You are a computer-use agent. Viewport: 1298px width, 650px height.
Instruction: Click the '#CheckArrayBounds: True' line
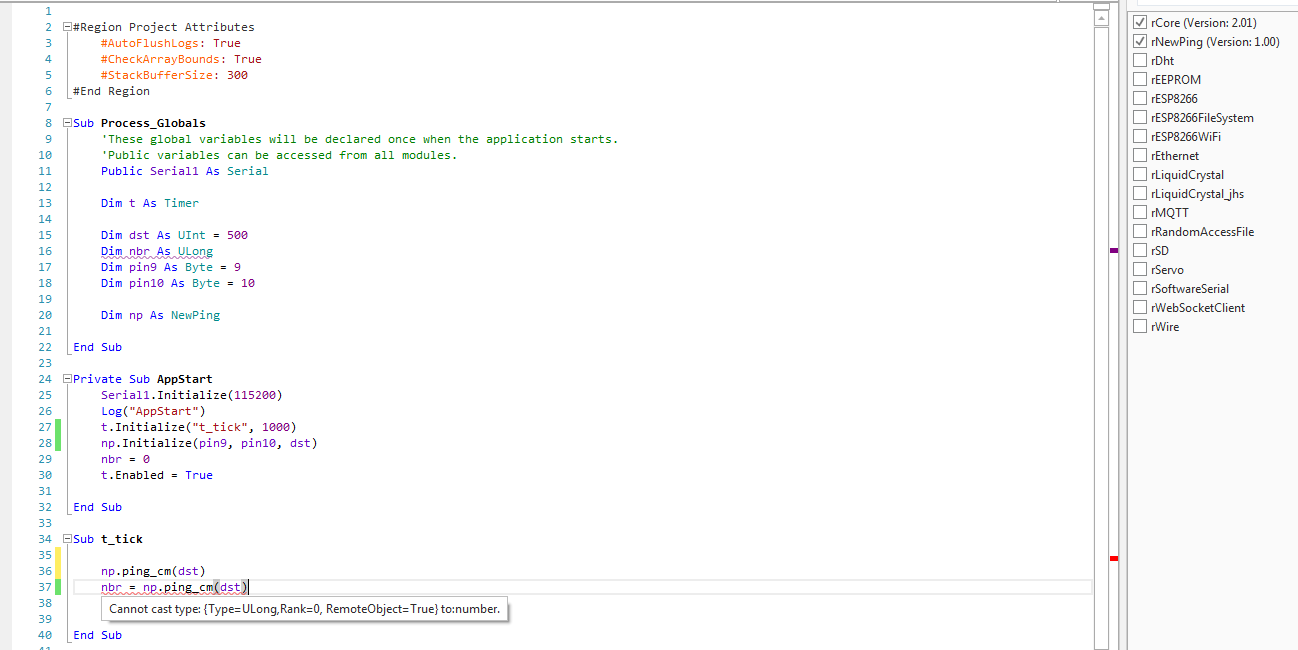click(181, 59)
